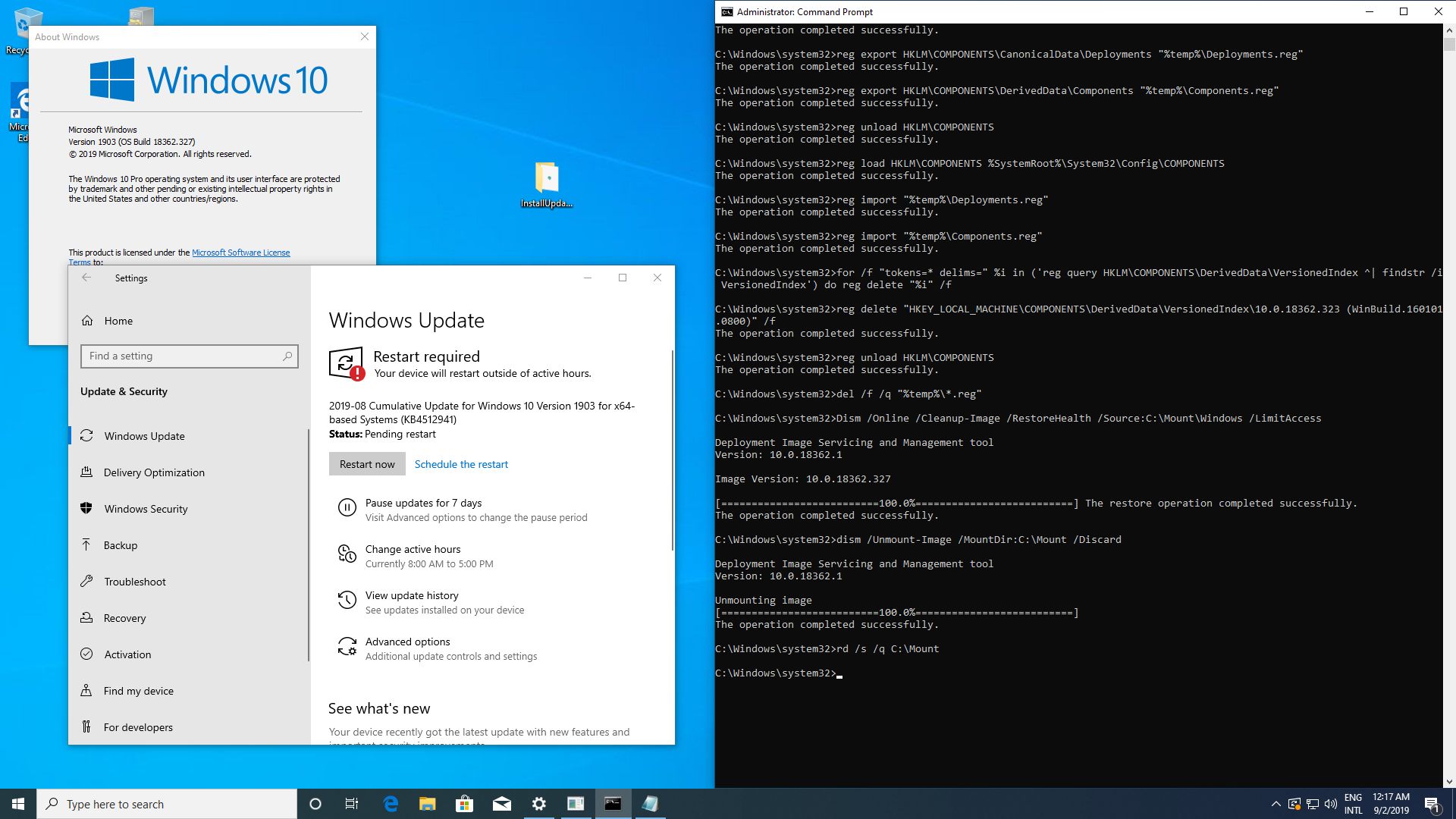Click the Change active hours clock icon
Image resolution: width=1456 pixels, height=819 pixels.
tap(347, 554)
